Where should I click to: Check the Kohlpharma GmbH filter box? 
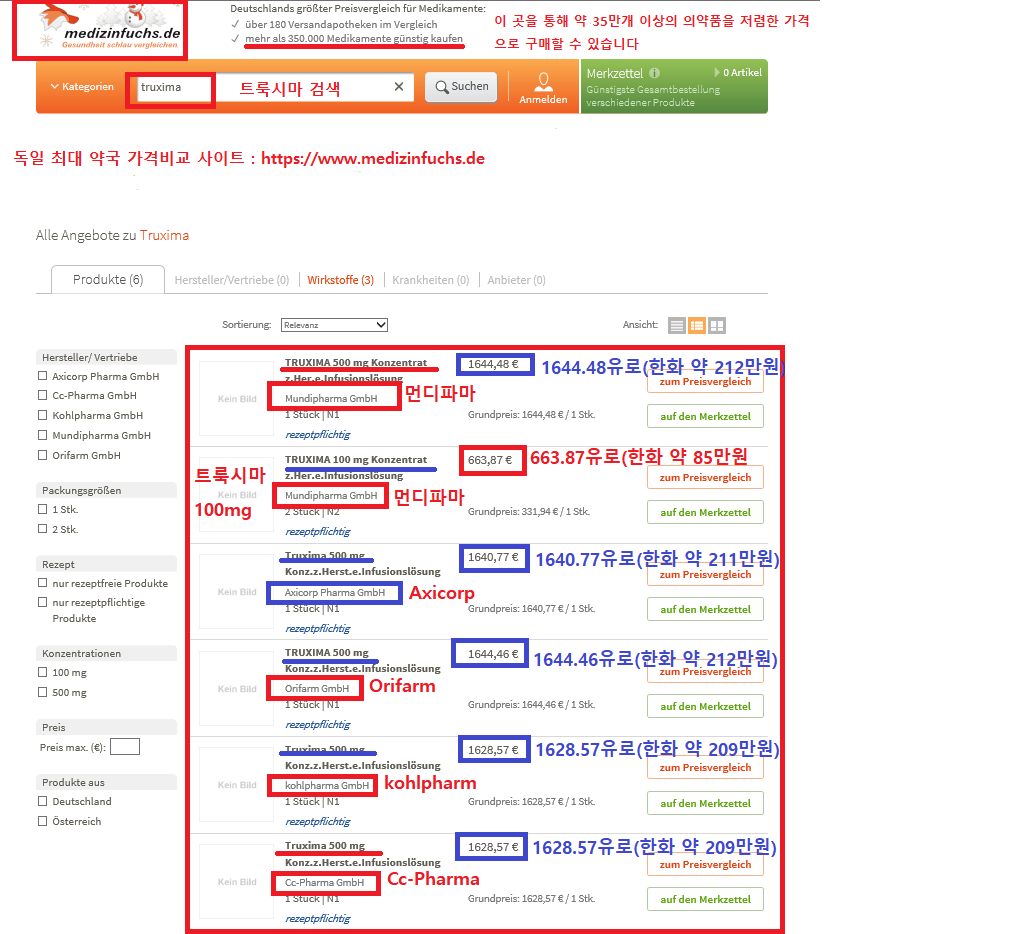[x=42, y=415]
